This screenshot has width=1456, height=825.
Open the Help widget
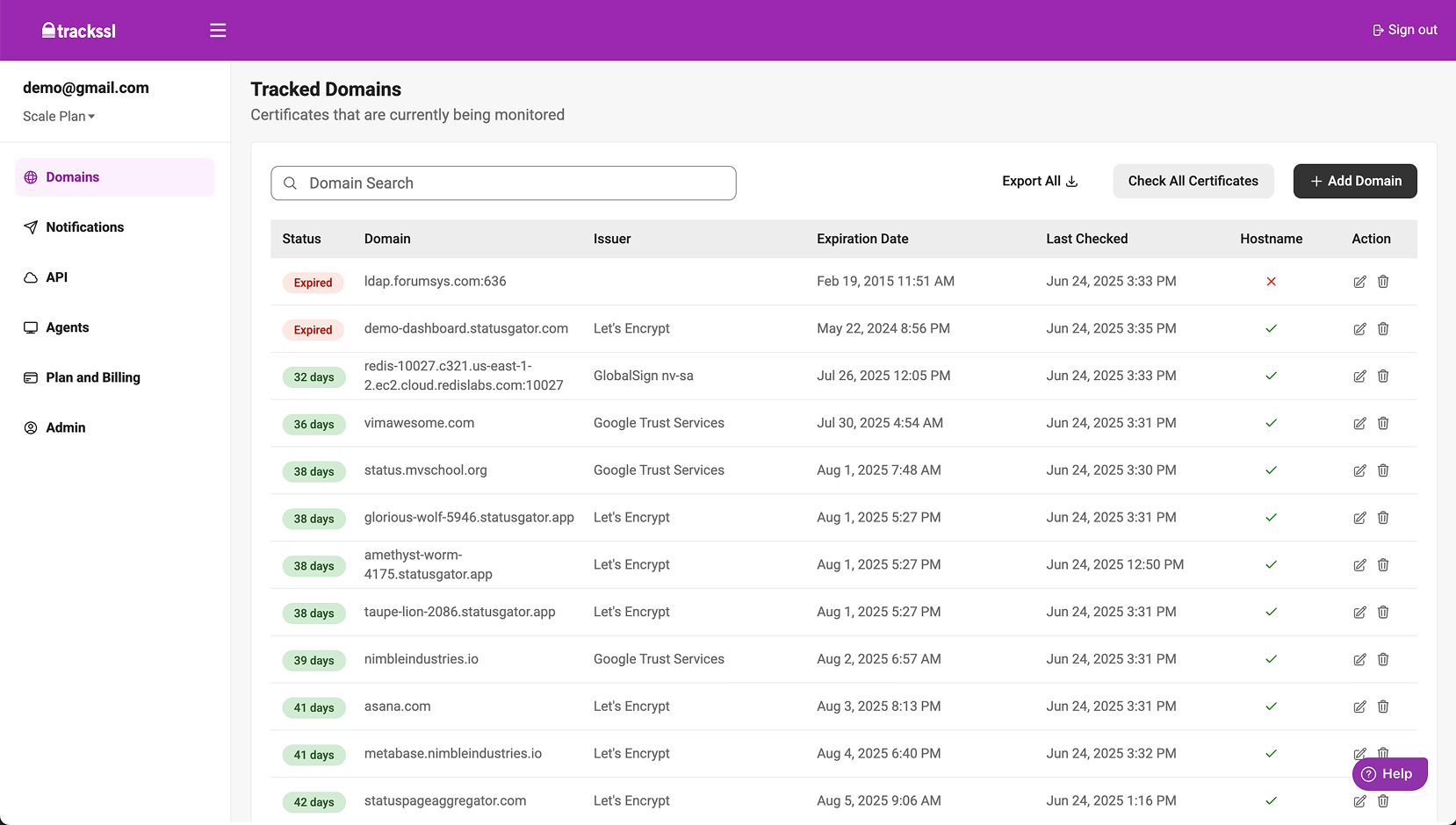[1390, 774]
